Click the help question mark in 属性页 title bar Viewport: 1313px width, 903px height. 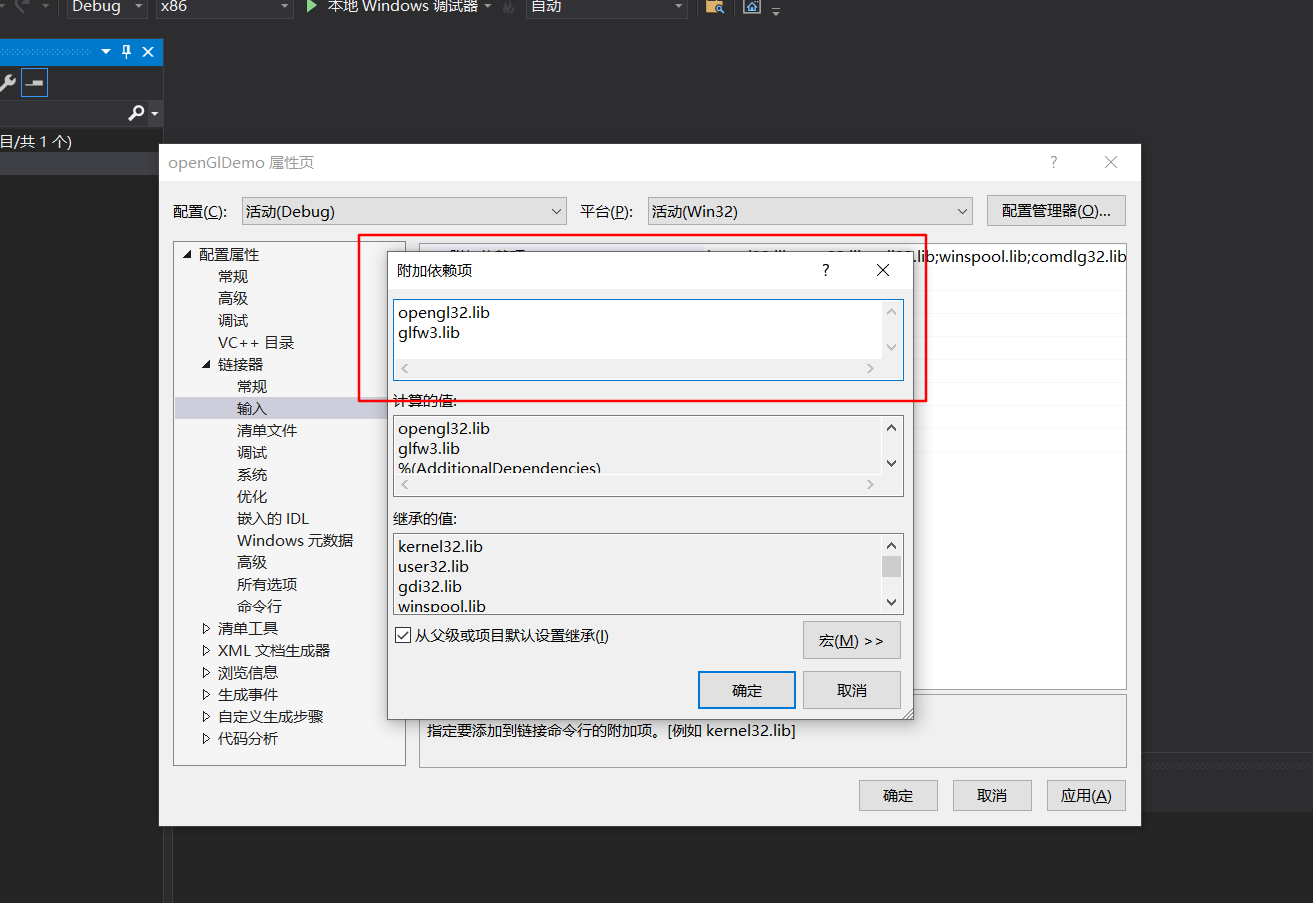click(1053, 162)
